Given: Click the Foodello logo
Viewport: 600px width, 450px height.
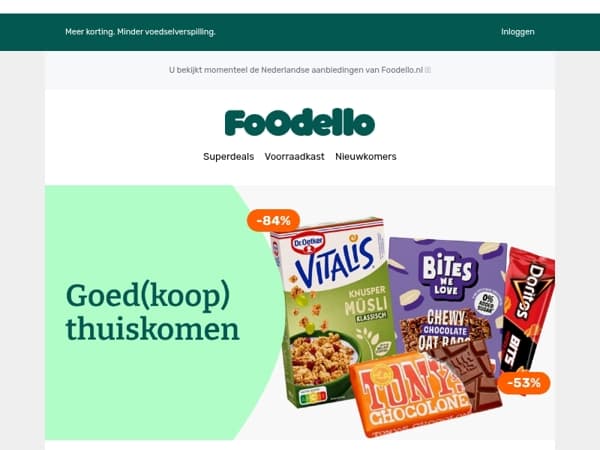Looking at the screenshot, I should (300, 123).
